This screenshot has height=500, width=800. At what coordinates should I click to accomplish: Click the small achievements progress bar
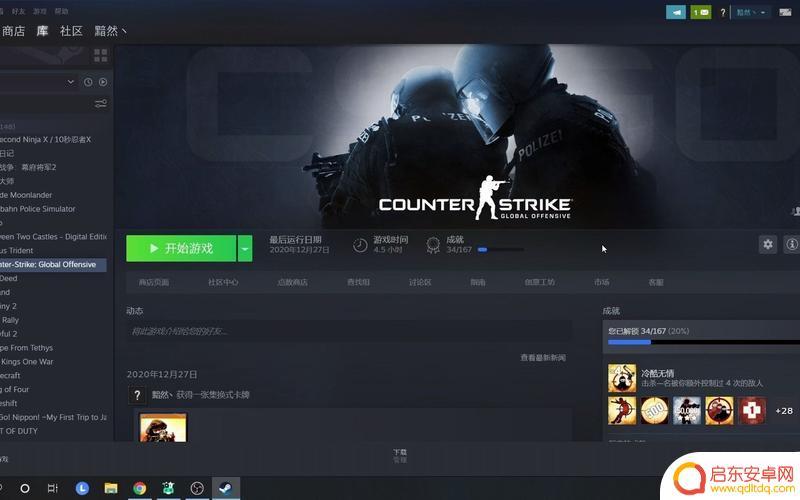[x=501, y=249]
